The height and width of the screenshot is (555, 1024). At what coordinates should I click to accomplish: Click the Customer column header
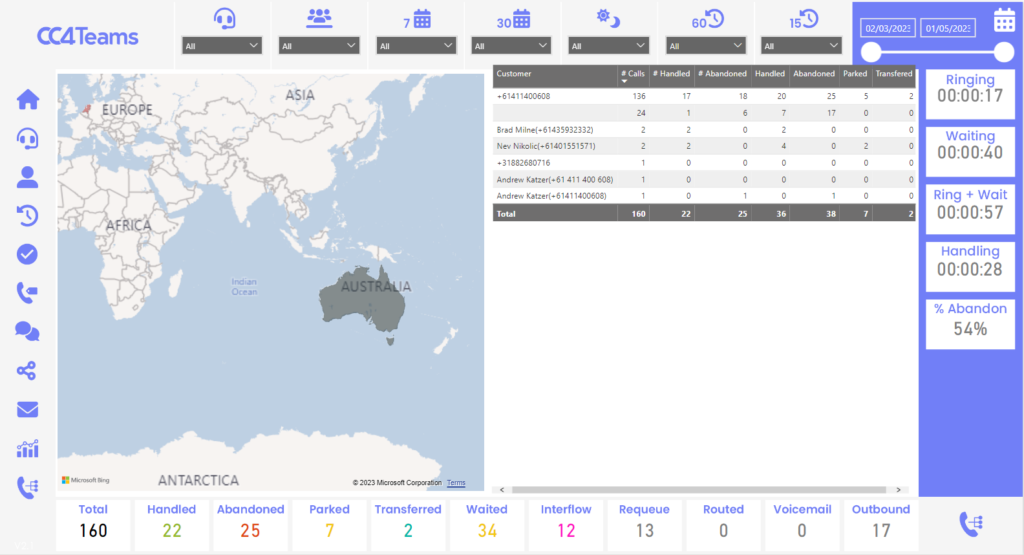pos(515,74)
